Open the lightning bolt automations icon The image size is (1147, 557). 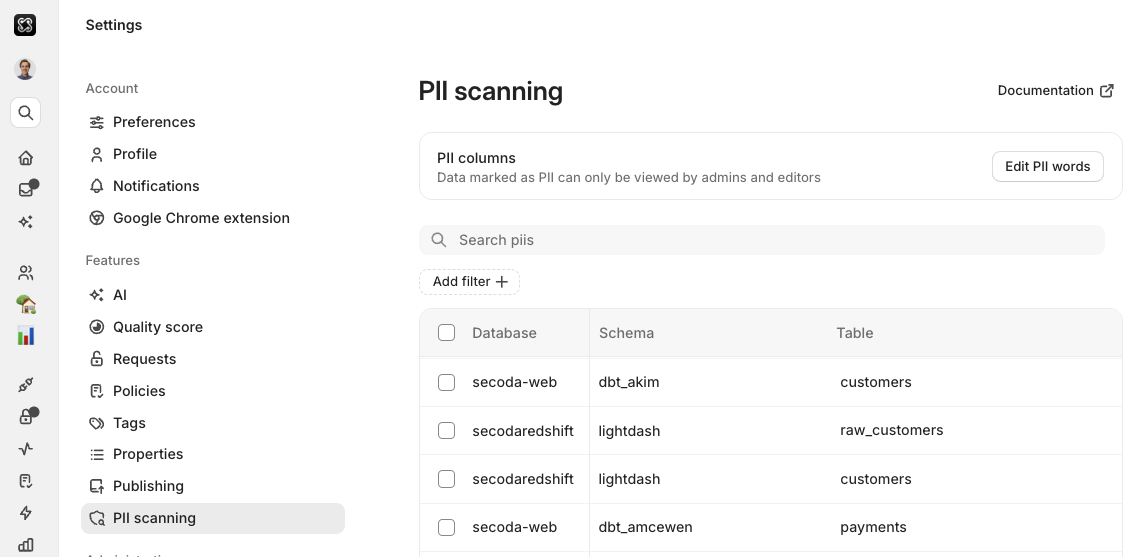(x=26, y=513)
